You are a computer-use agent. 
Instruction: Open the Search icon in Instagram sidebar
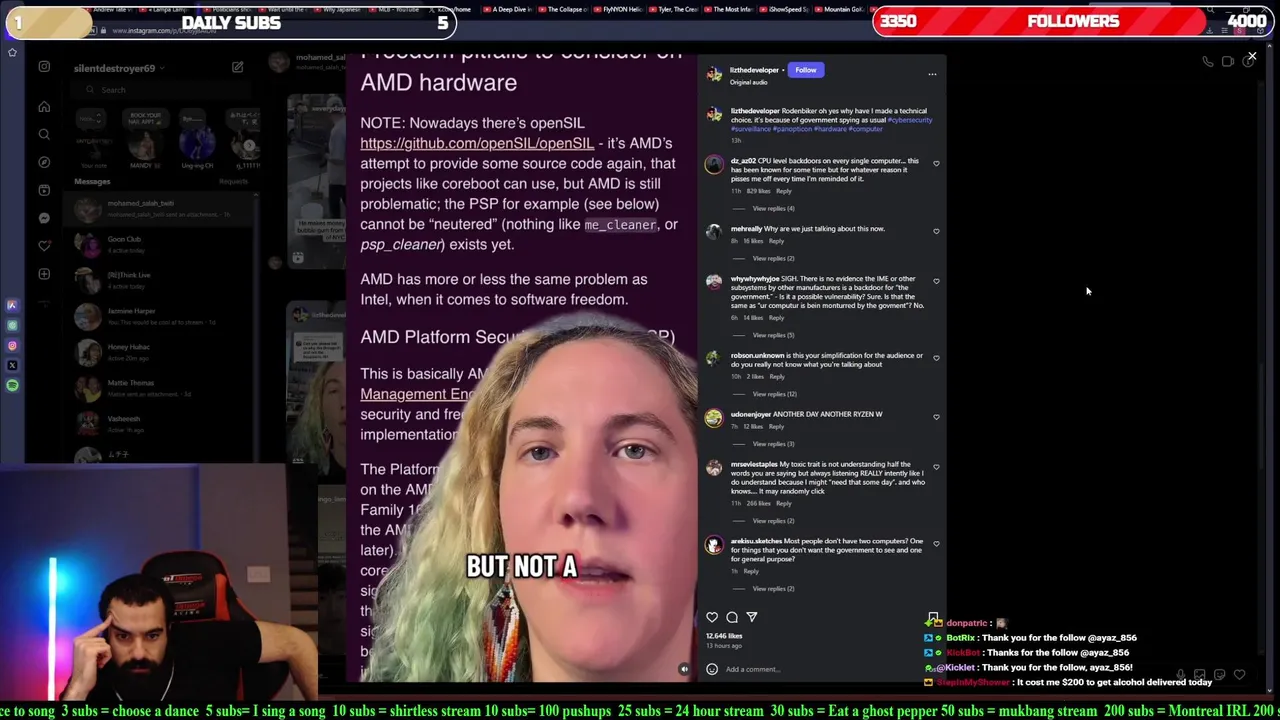point(44,134)
